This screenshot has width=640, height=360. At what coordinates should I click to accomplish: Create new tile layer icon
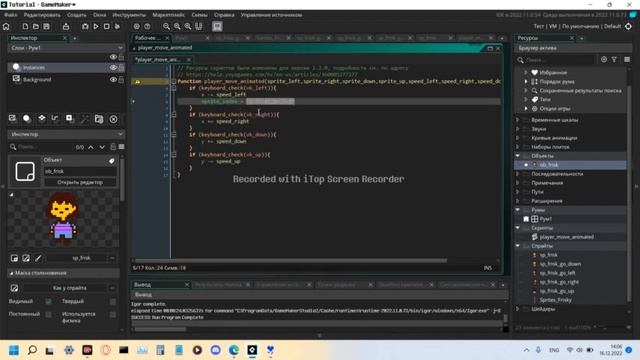point(42,119)
